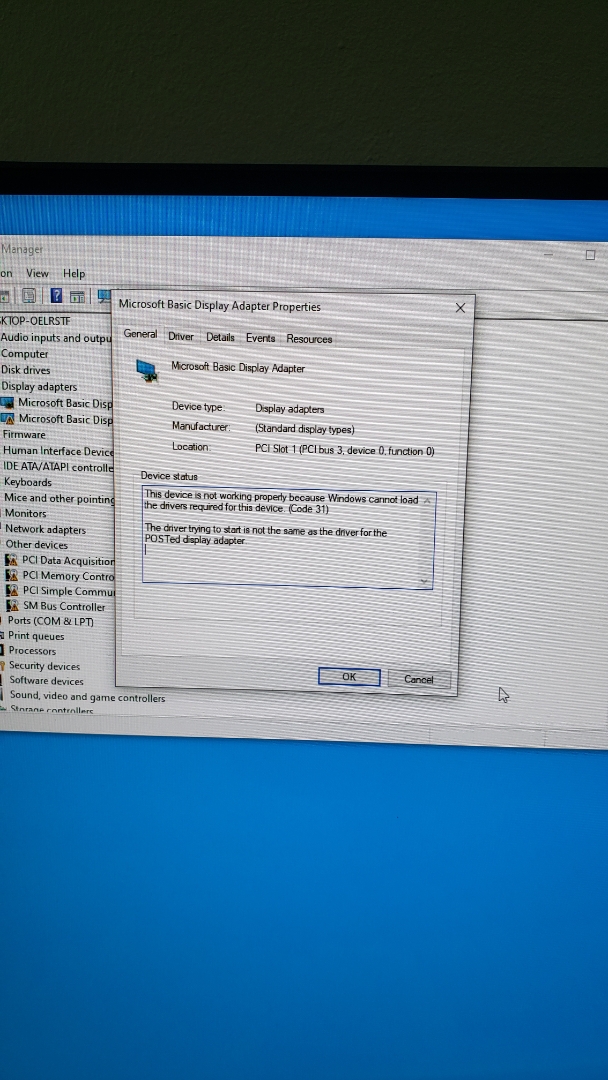Image resolution: width=608 pixels, height=1080 pixels.
Task: Click the Device status scrollbar down arrow
Action: tap(425, 582)
